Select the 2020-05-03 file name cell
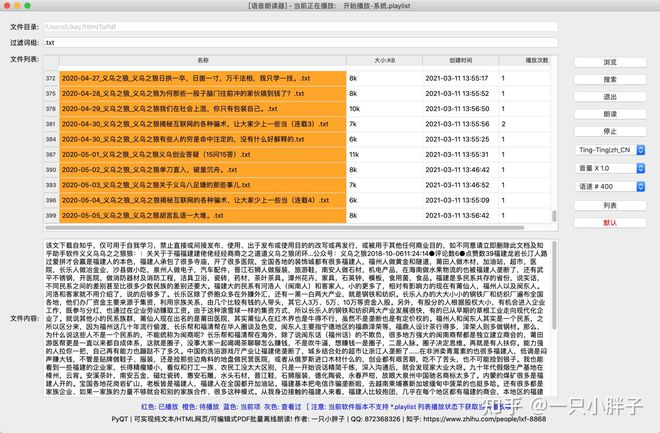This screenshot has height=433, width=660. point(203,185)
